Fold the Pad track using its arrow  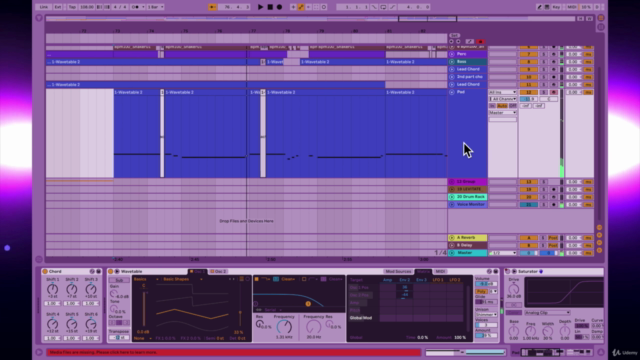pyautogui.click(x=452, y=92)
